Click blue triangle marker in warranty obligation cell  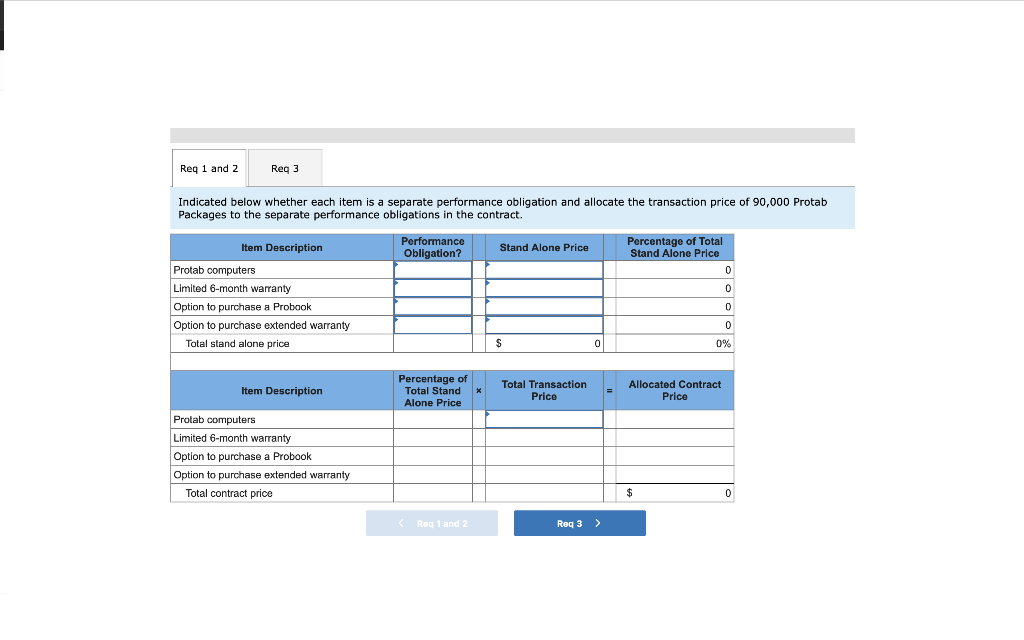pos(397,281)
